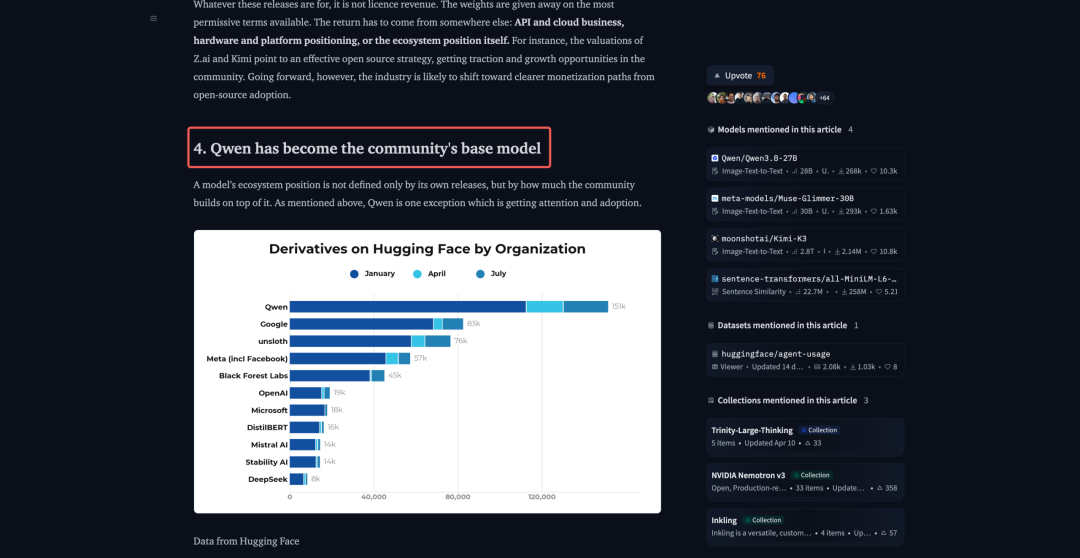The image size is (1080, 558).
Task: Open the table of contents menu icon
Action: (x=154, y=19)
